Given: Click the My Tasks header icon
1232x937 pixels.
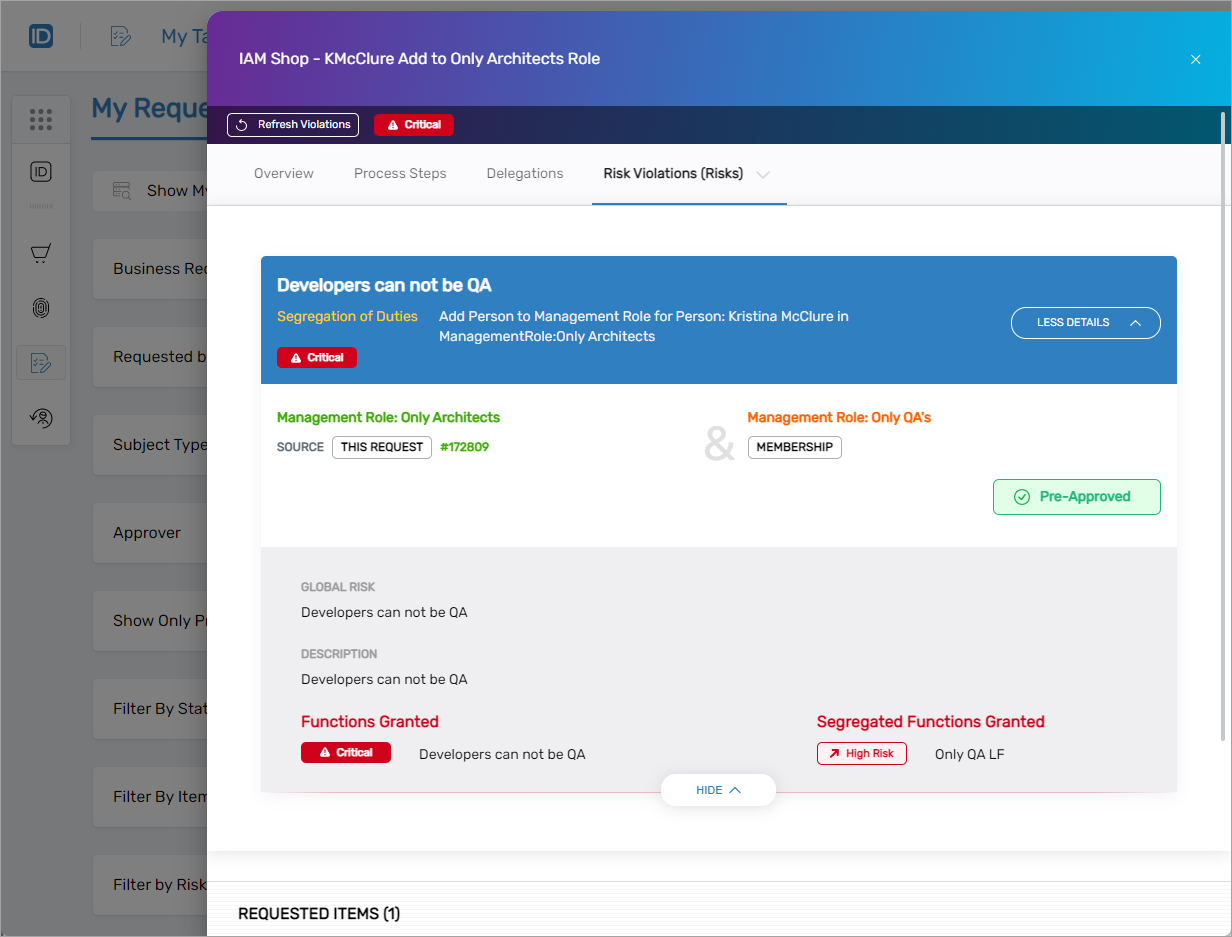Looking at the screenshot, I should pos(121,37).
